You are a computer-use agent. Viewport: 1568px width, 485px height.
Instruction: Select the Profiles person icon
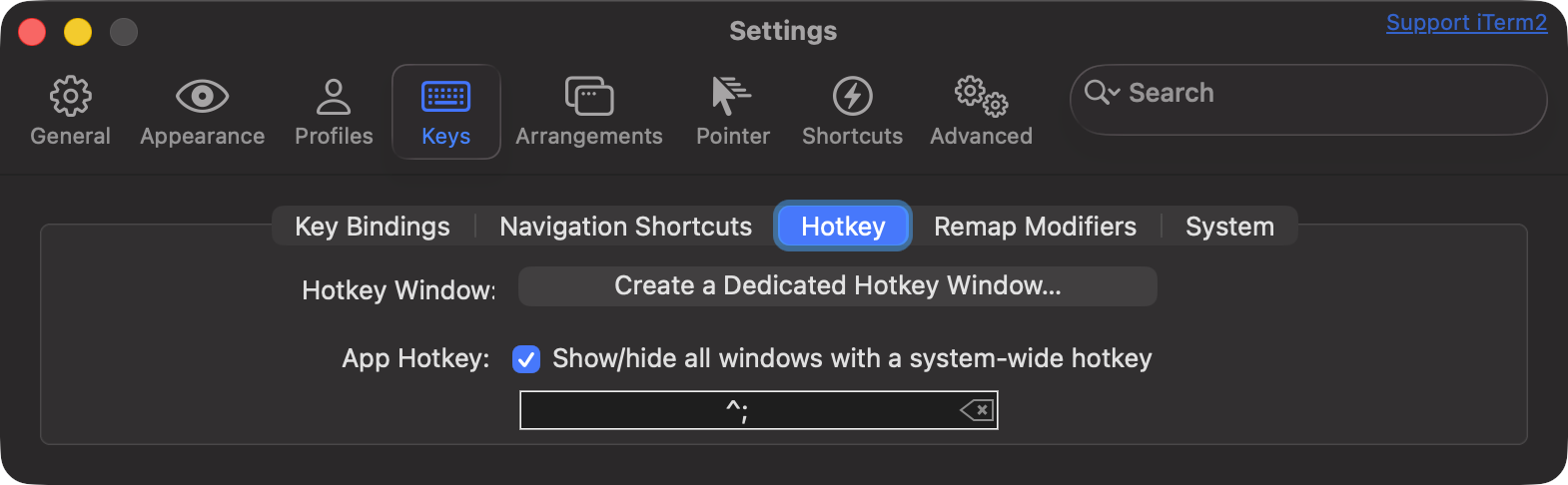coord(334,96)
